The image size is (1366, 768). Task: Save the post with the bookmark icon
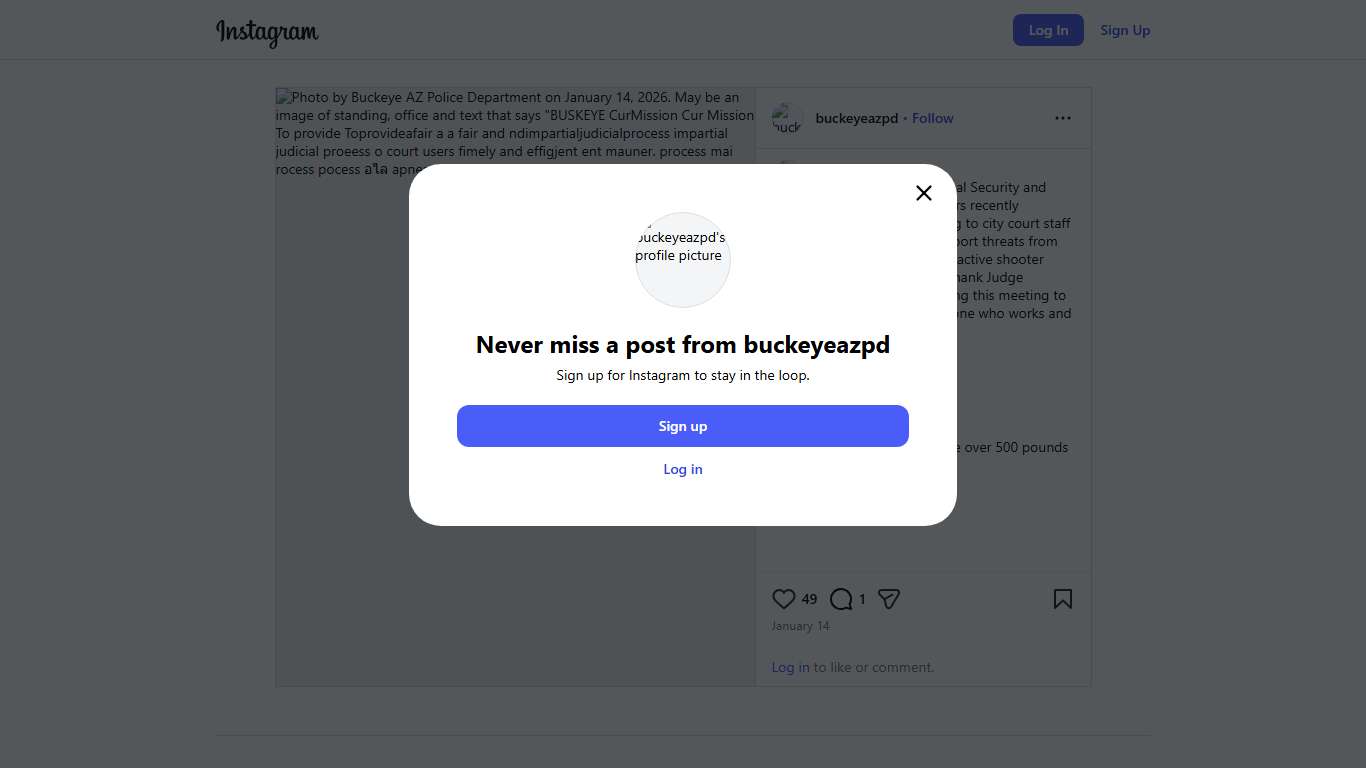(1063, 599)
